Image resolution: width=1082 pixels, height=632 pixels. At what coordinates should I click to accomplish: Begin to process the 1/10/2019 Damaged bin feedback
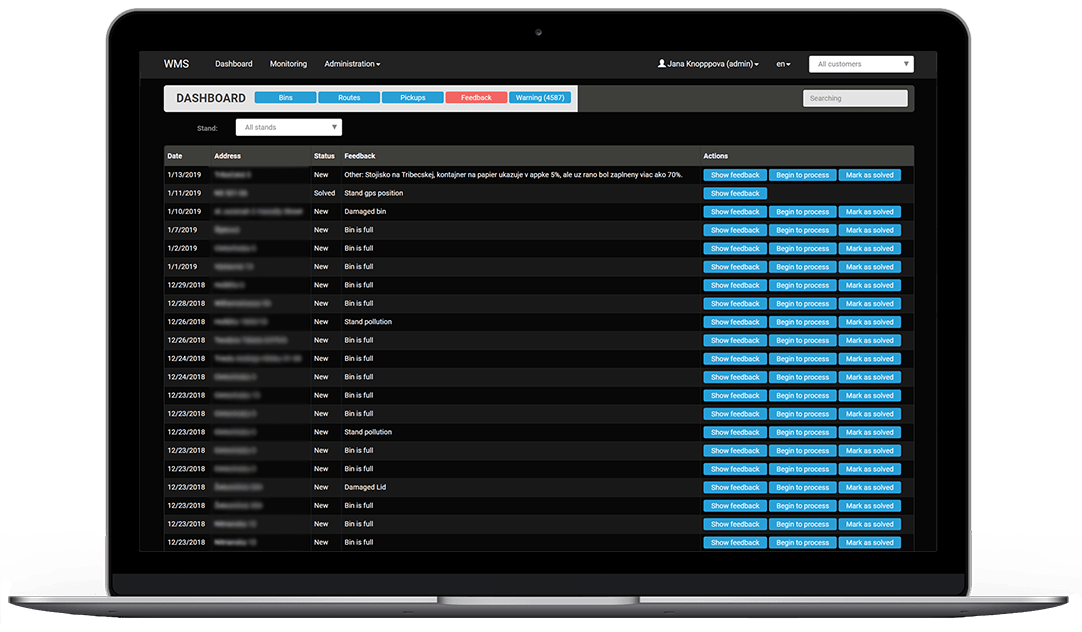click(803, 212)
